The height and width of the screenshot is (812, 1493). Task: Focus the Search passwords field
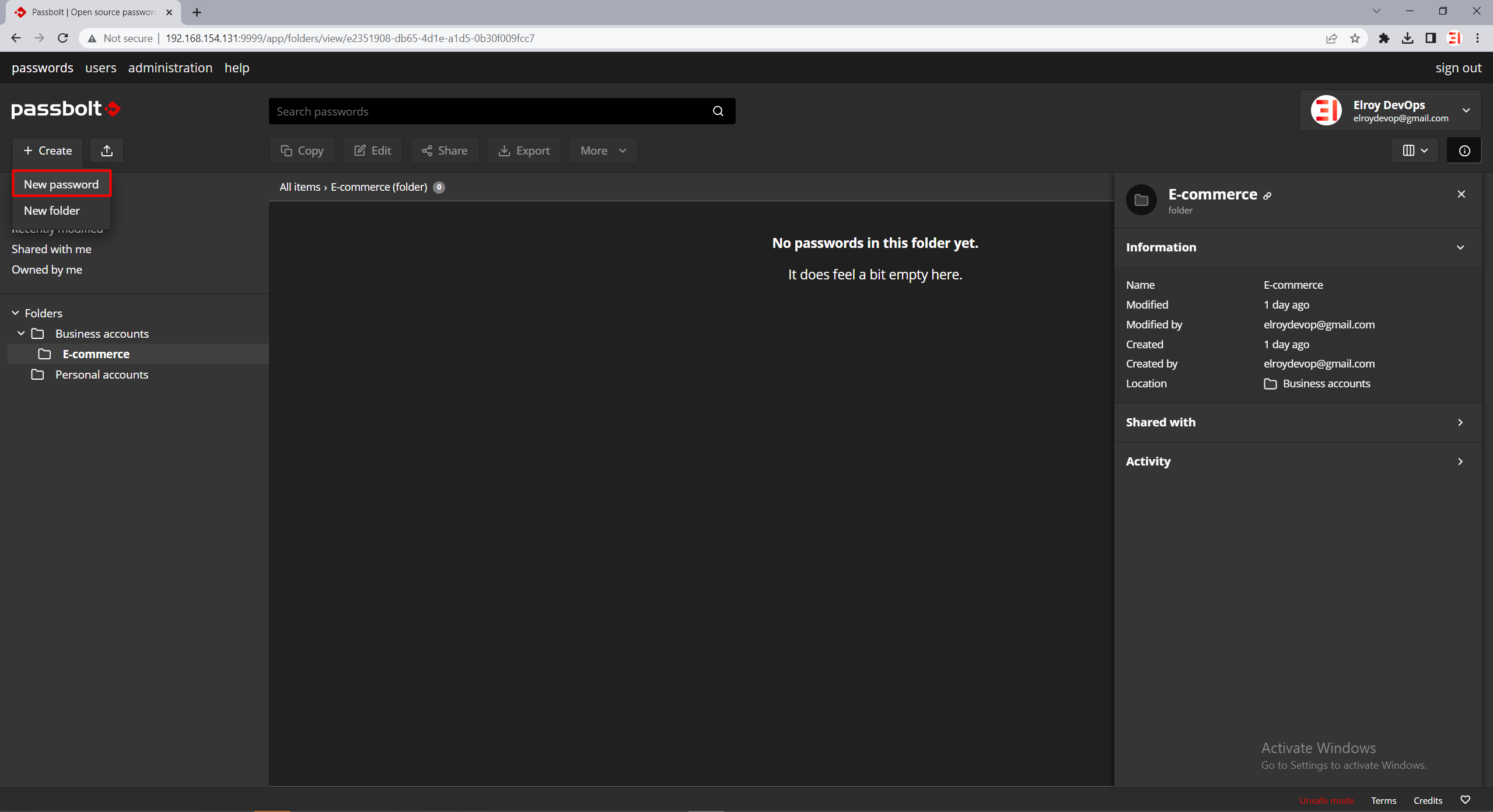point(502,111)
